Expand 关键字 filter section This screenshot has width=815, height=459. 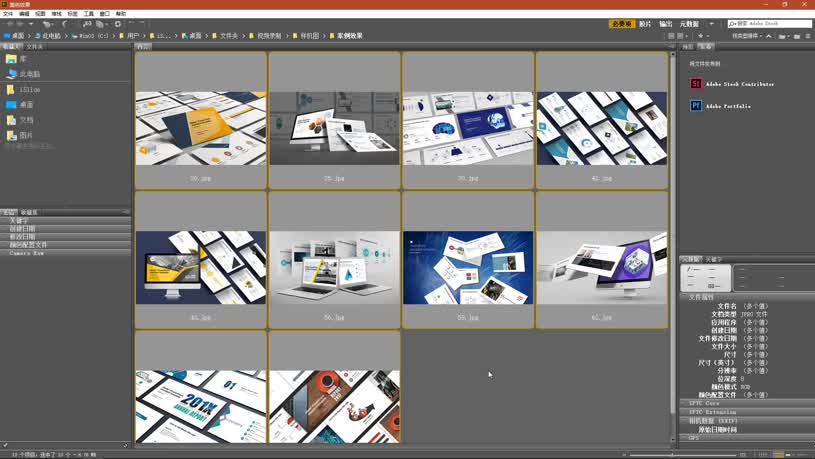click(x=65, y=220)
